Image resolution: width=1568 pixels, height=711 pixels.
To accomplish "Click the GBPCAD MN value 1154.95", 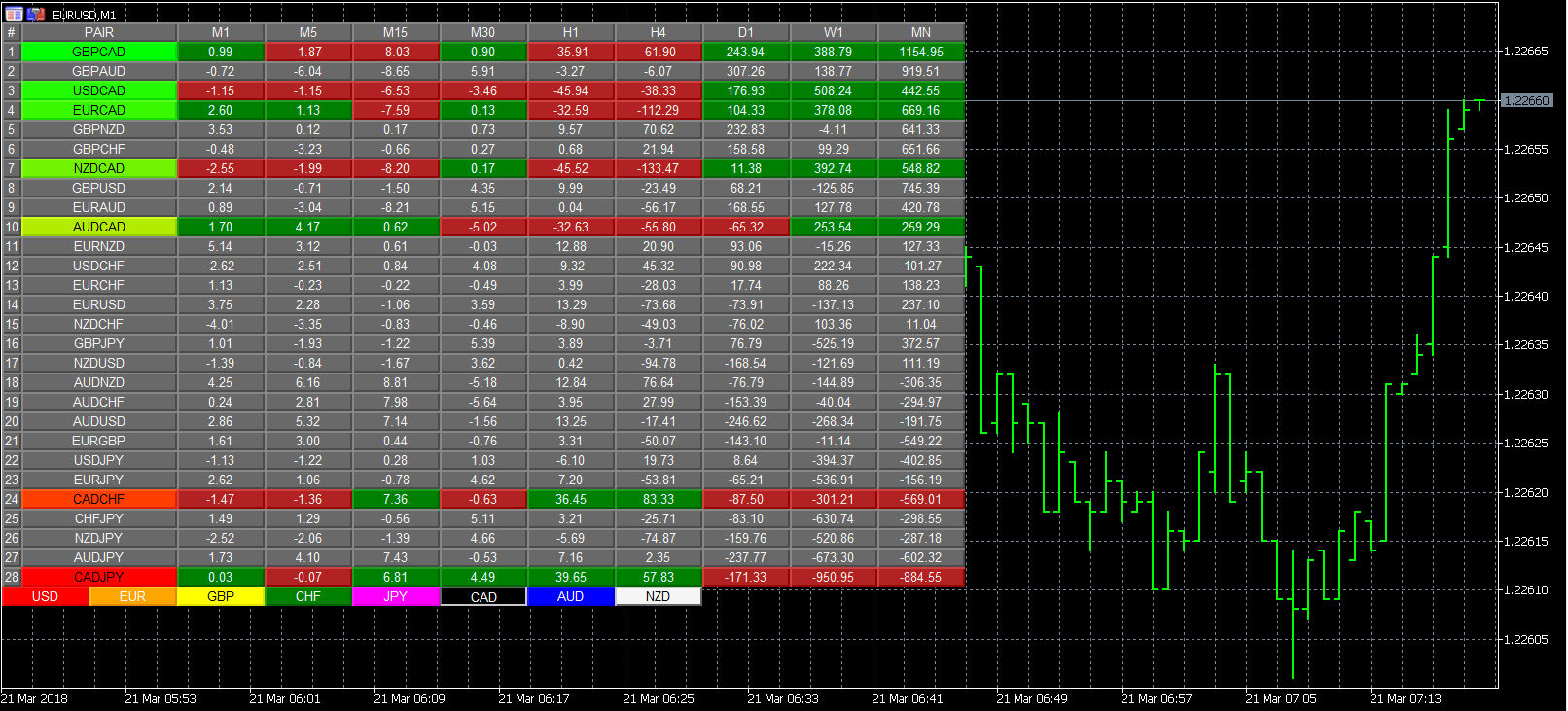I will click(x=921, y=52).
